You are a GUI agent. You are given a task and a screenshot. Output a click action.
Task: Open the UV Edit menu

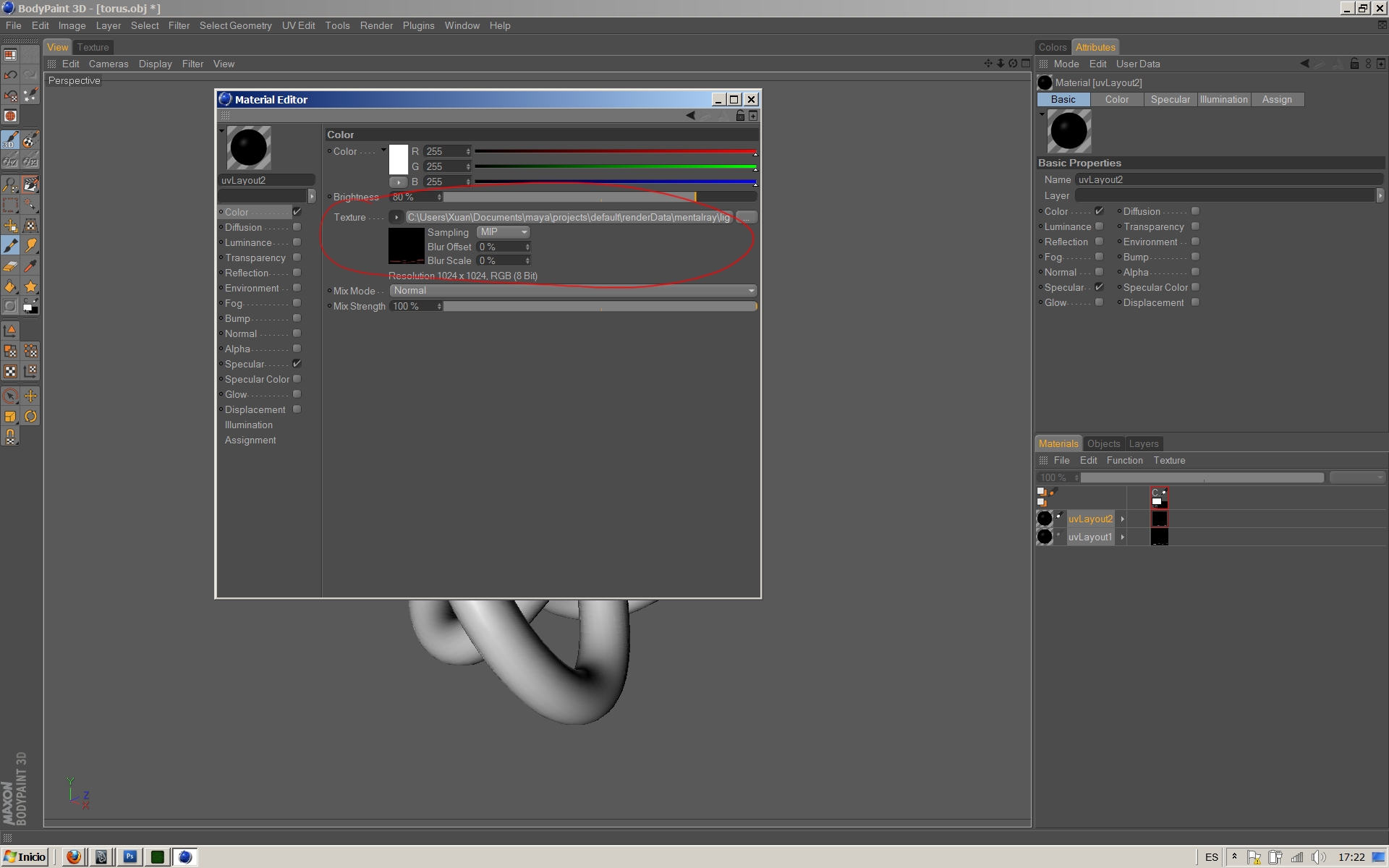[x=298, y=25]
